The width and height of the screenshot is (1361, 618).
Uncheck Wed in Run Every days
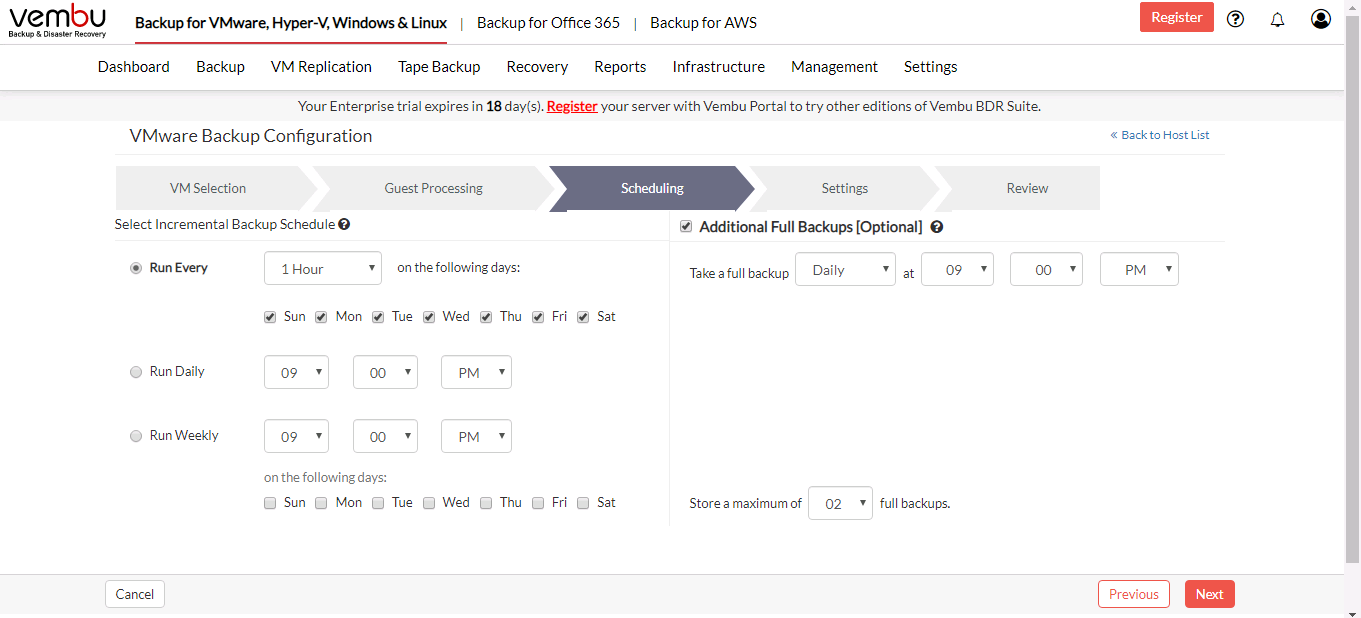429,317
